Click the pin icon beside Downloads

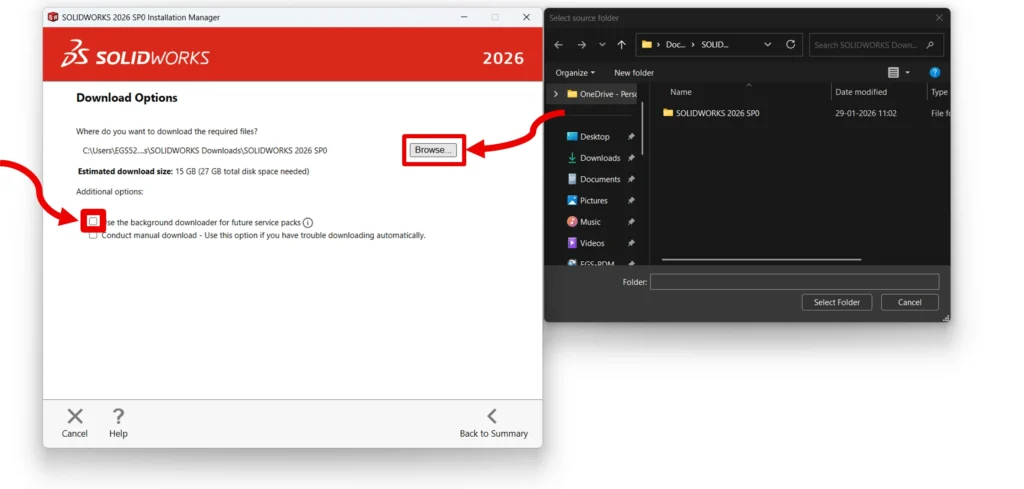pyautogui.click(x=631, y=158)
